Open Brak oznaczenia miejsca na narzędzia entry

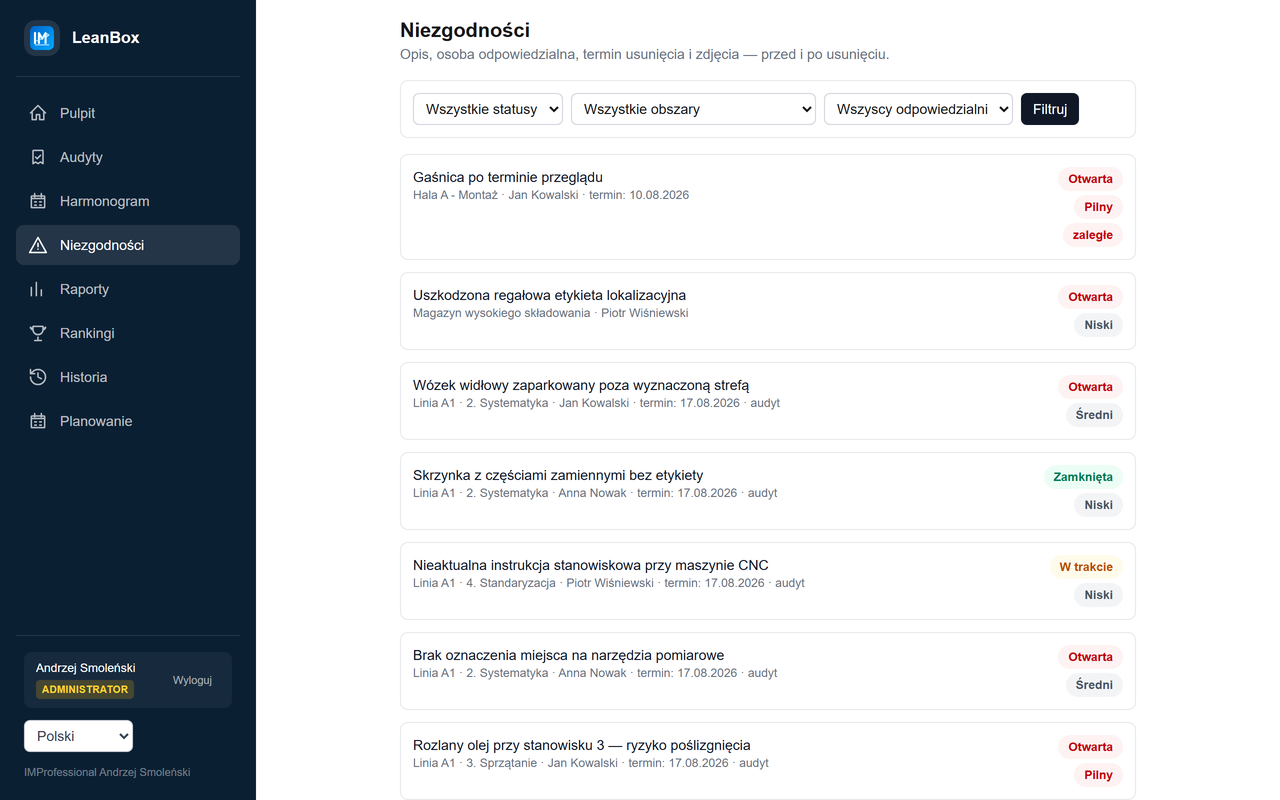767,671
